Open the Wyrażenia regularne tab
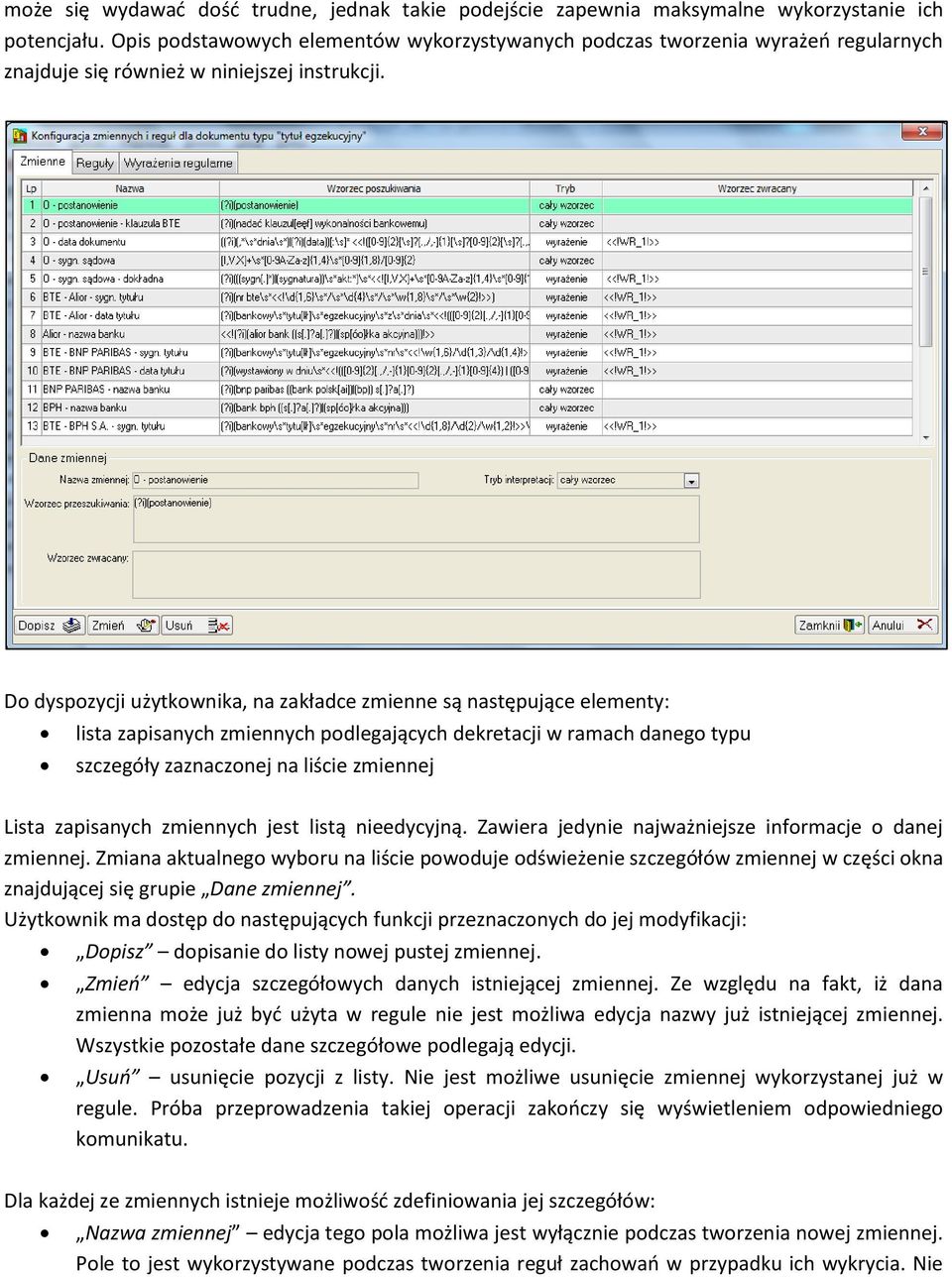The image size is (952, 1277). point(178,164)
